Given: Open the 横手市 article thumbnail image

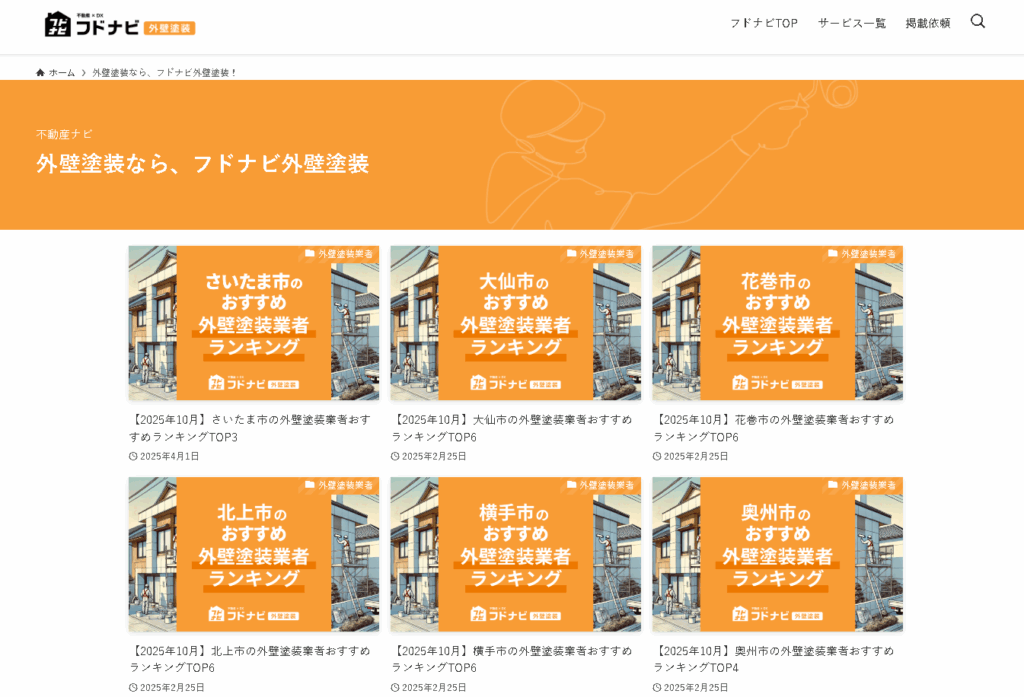Looking at the screenshot, I should click(x=515, y=554).
